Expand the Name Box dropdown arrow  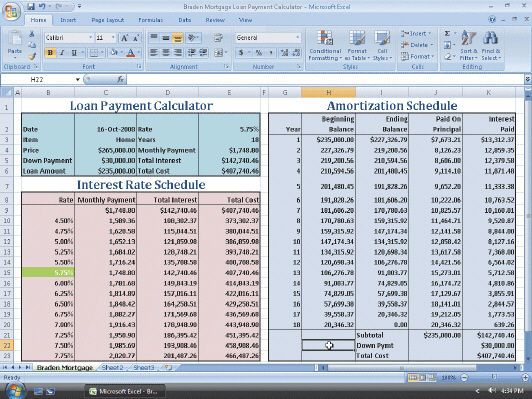coord(78,79)
